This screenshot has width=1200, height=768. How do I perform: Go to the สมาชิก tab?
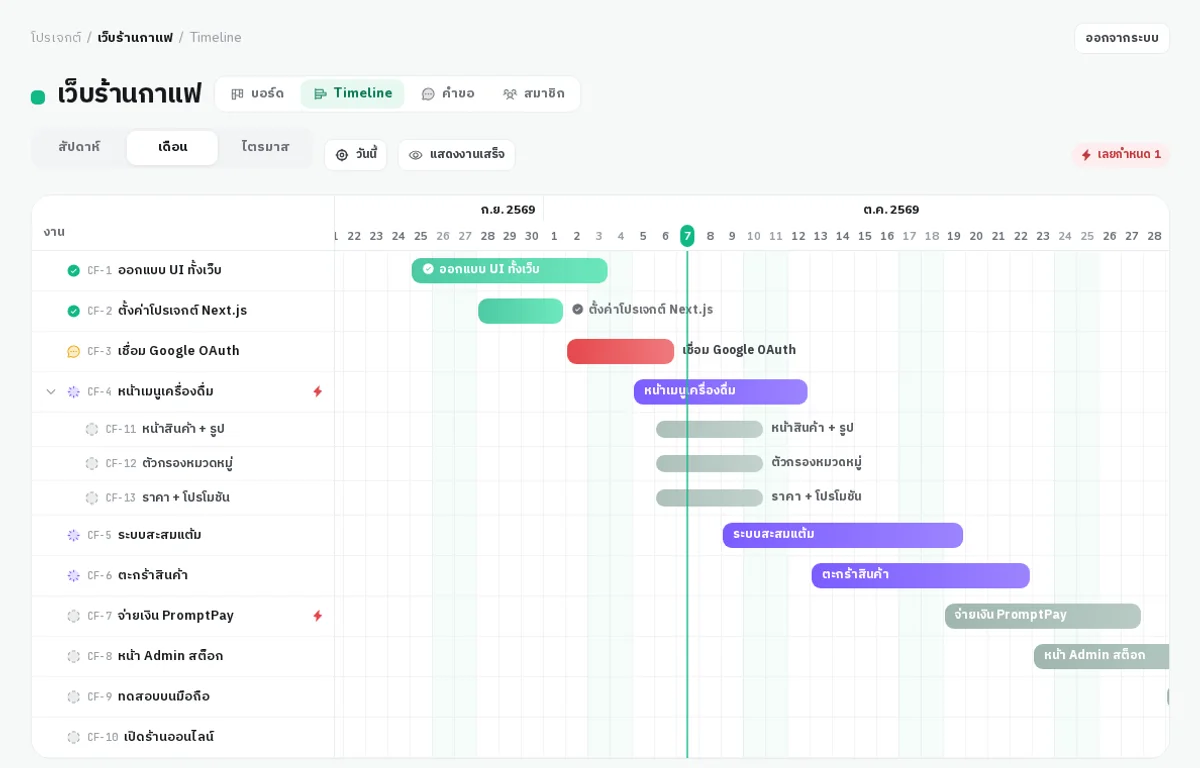pos(534,94)
